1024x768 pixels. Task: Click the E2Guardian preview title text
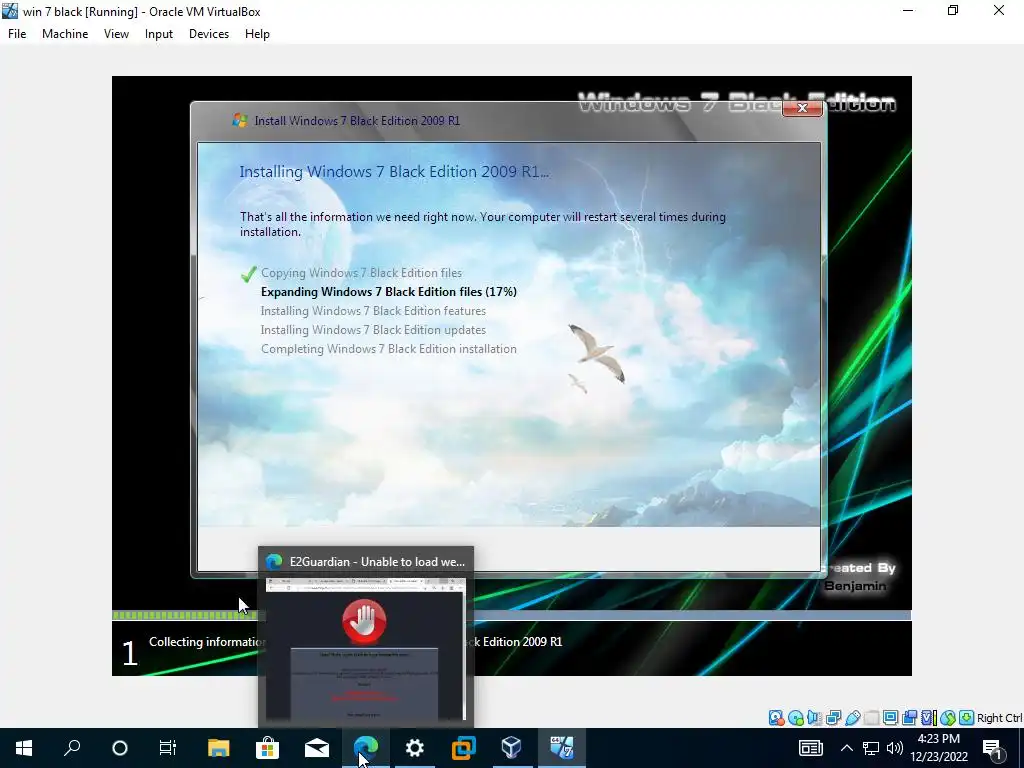(x=377, y=562)
